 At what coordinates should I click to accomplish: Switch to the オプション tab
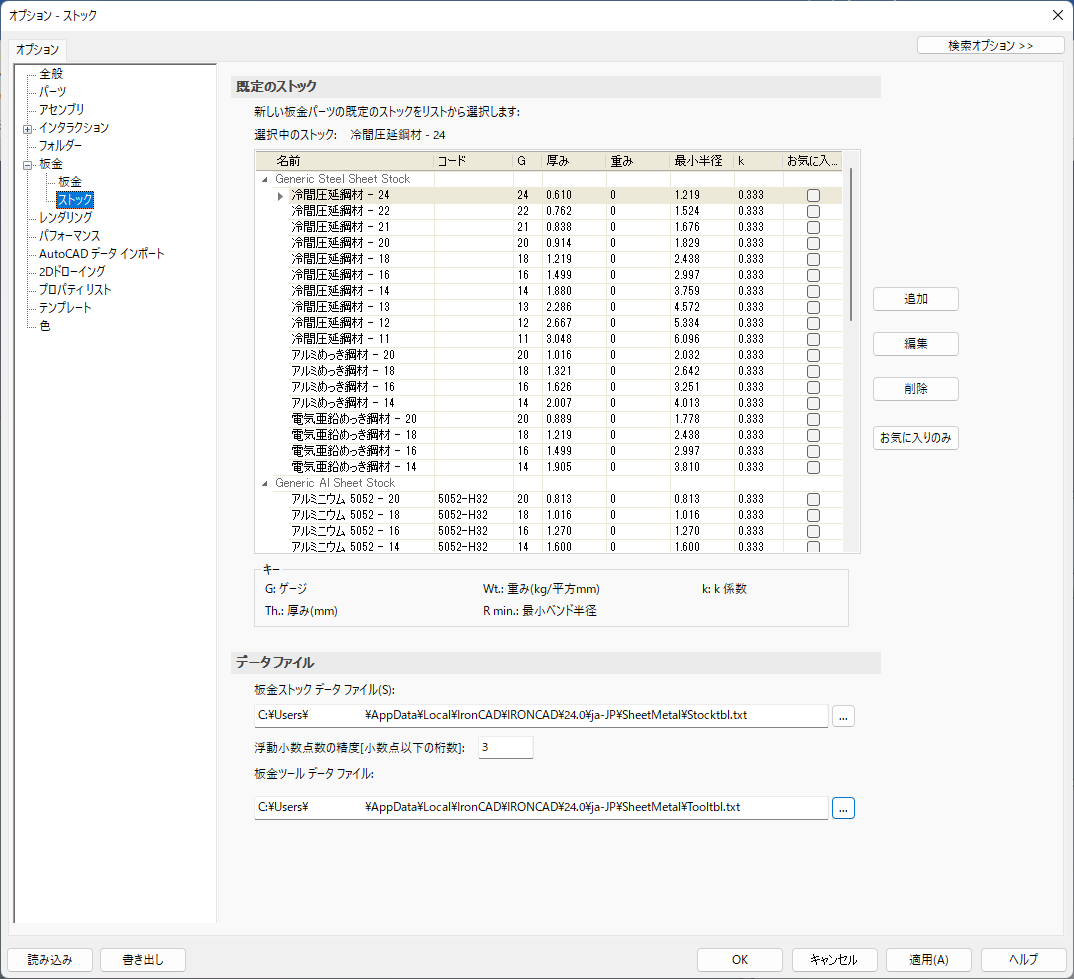(38, 49)
